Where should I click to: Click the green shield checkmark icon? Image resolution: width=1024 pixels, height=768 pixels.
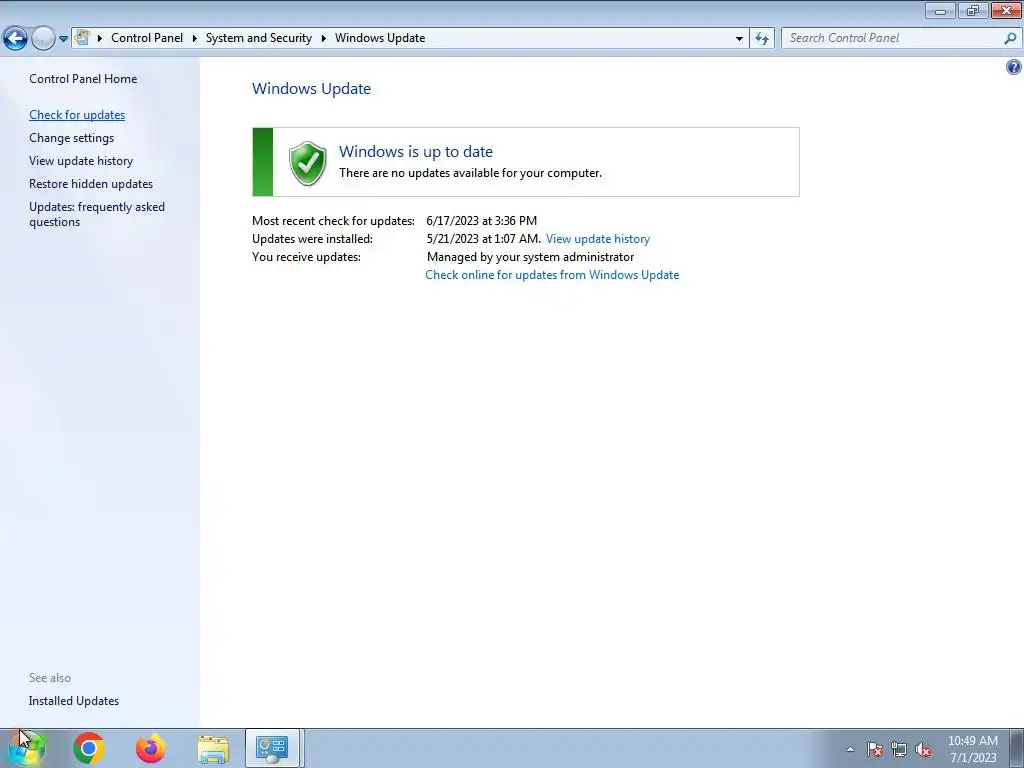[x=307, y=163]
